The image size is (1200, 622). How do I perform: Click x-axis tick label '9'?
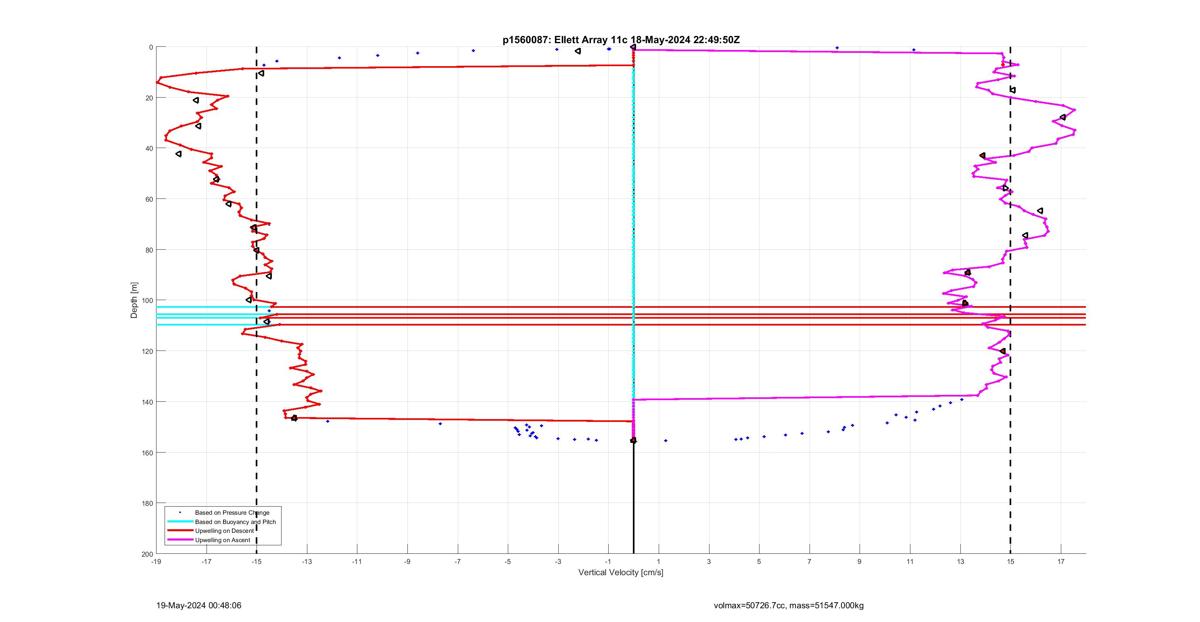point(859,562)
